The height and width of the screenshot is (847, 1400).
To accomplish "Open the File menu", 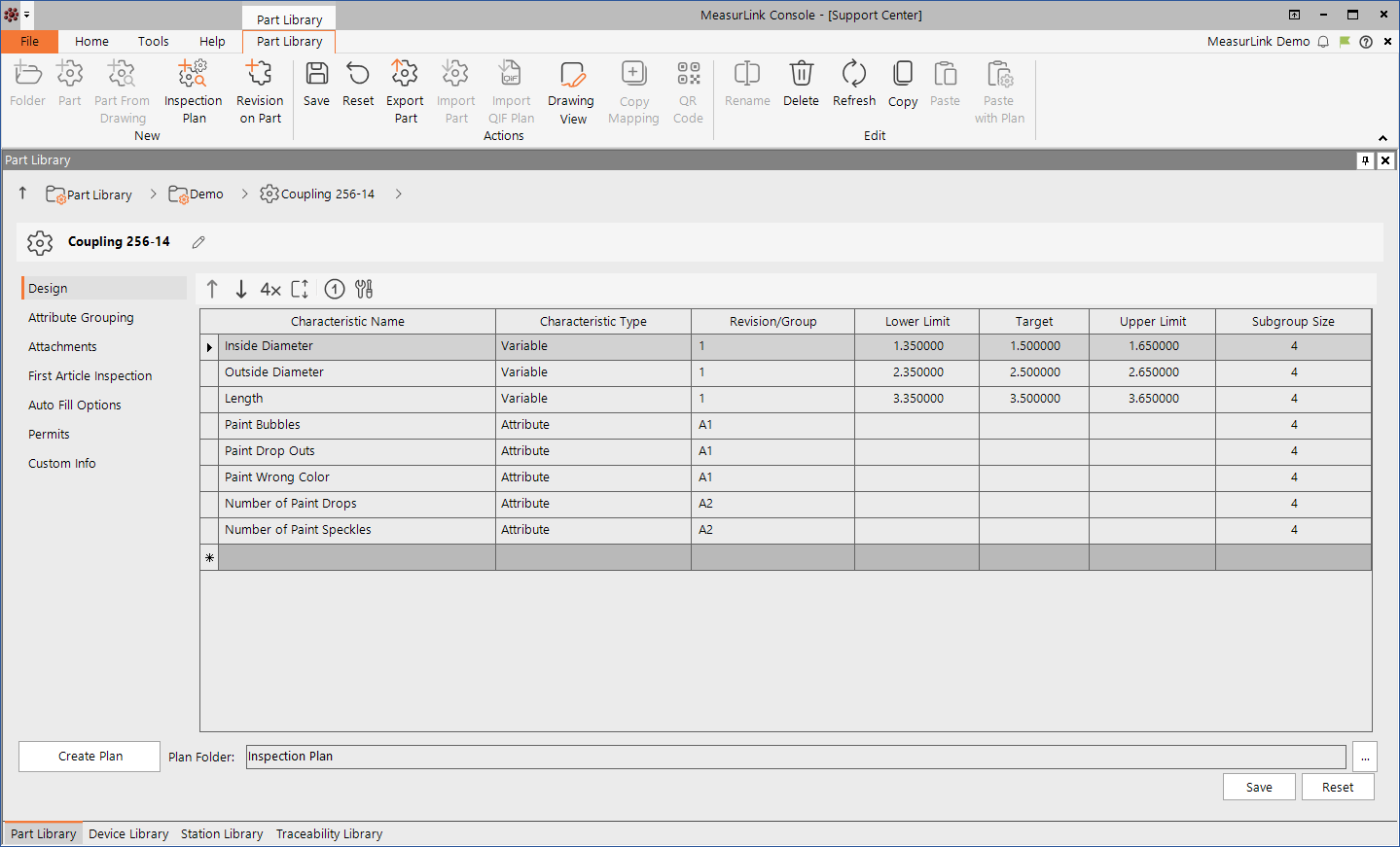I will pyautogui.click(x=30, y=41).
